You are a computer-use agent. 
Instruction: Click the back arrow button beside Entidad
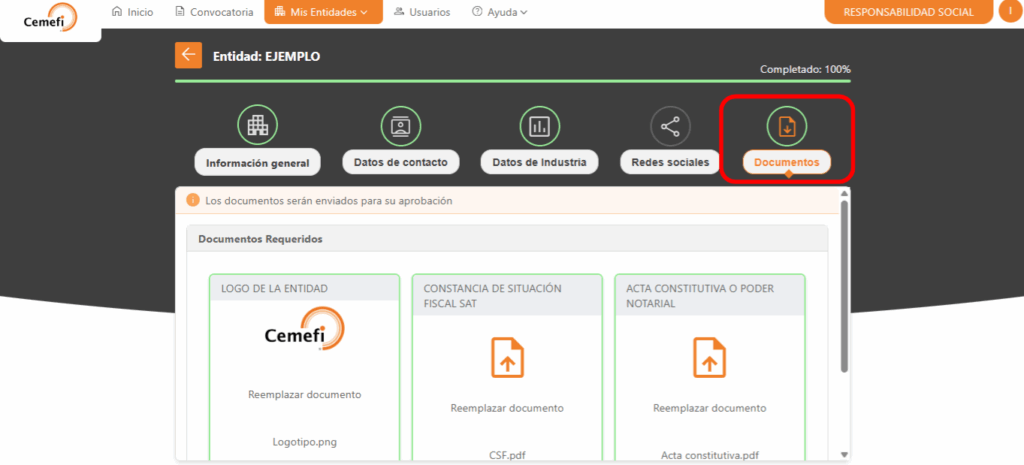pyautogui.click(x=187, y=56)
